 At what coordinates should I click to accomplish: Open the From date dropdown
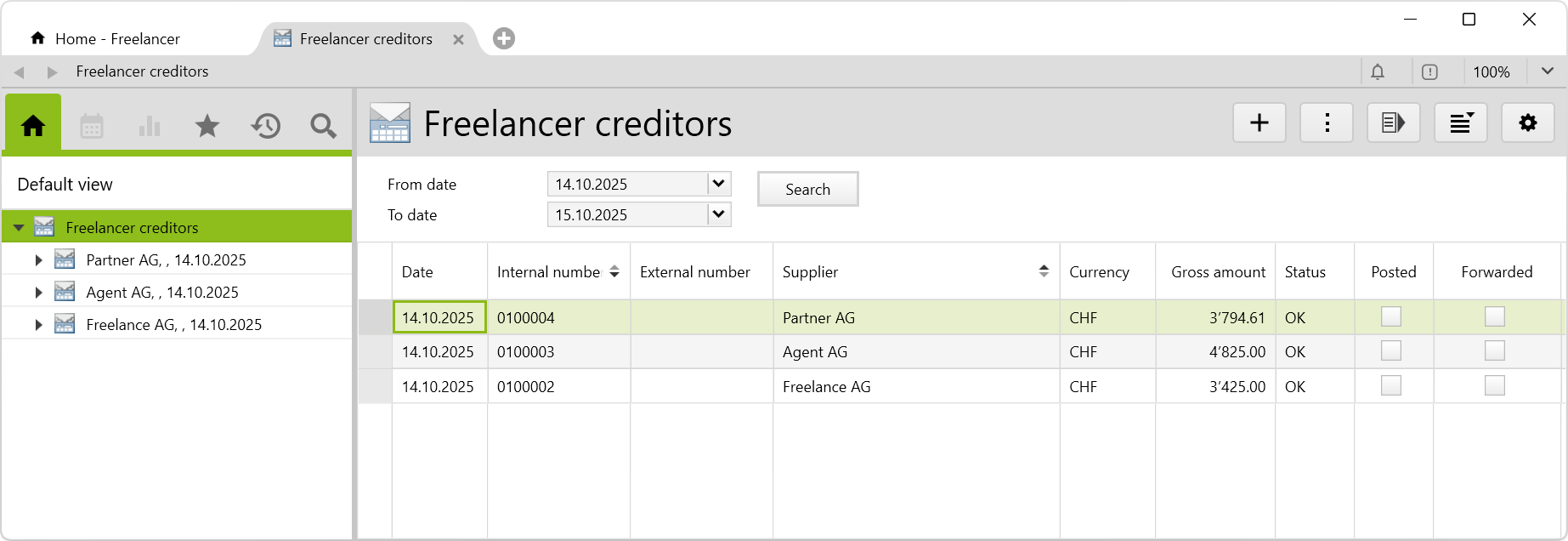[x=718, y=184]
